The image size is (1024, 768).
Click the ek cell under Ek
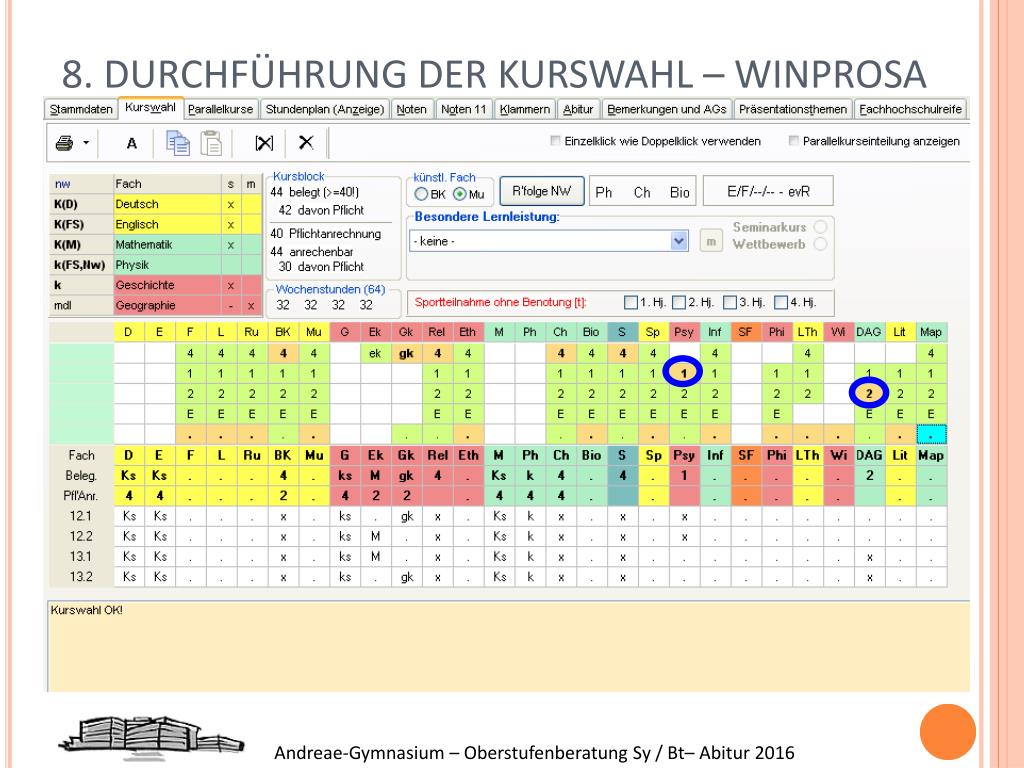point(375,353)
